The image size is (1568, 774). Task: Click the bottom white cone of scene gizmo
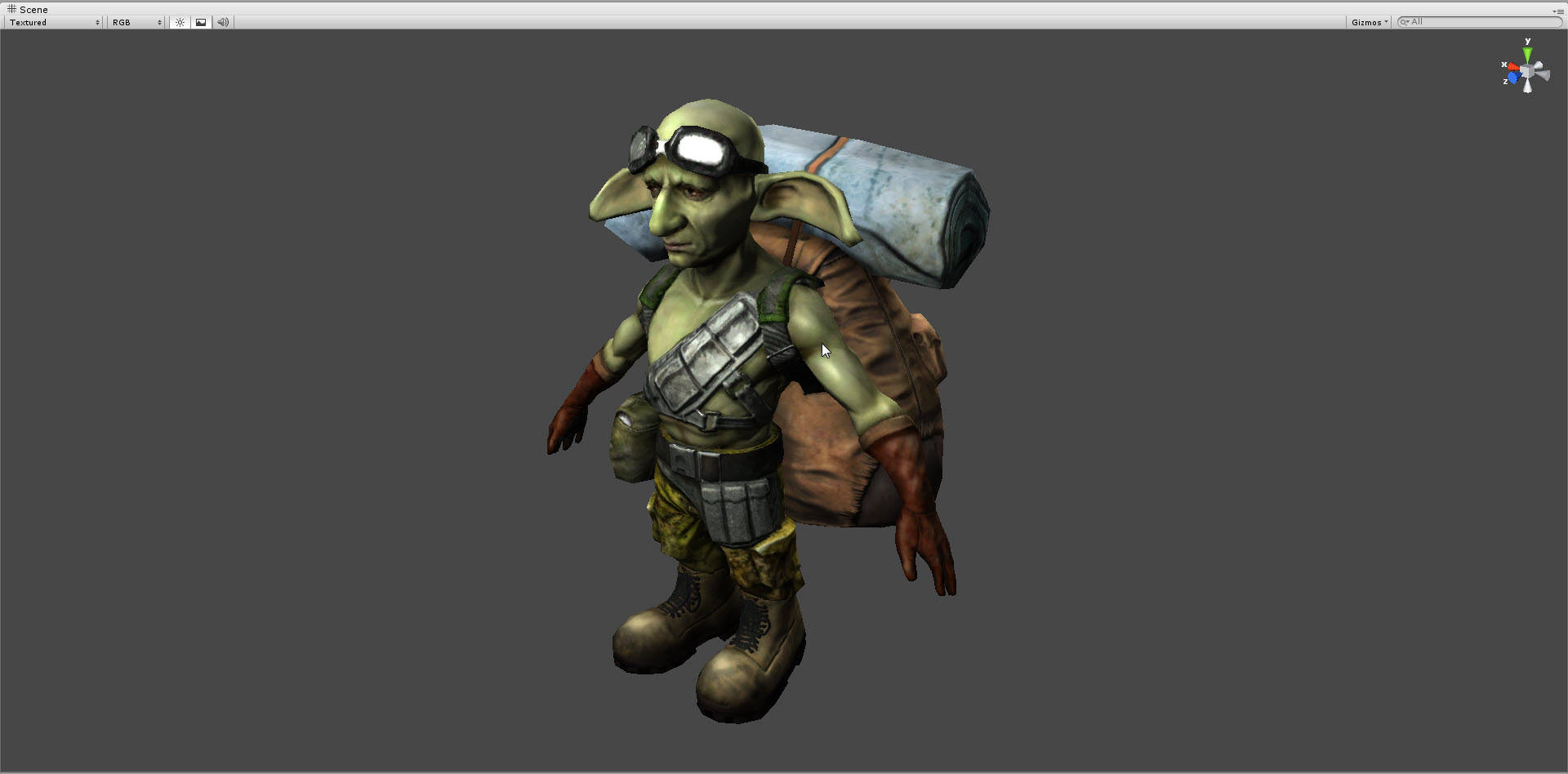[1527, 87]
